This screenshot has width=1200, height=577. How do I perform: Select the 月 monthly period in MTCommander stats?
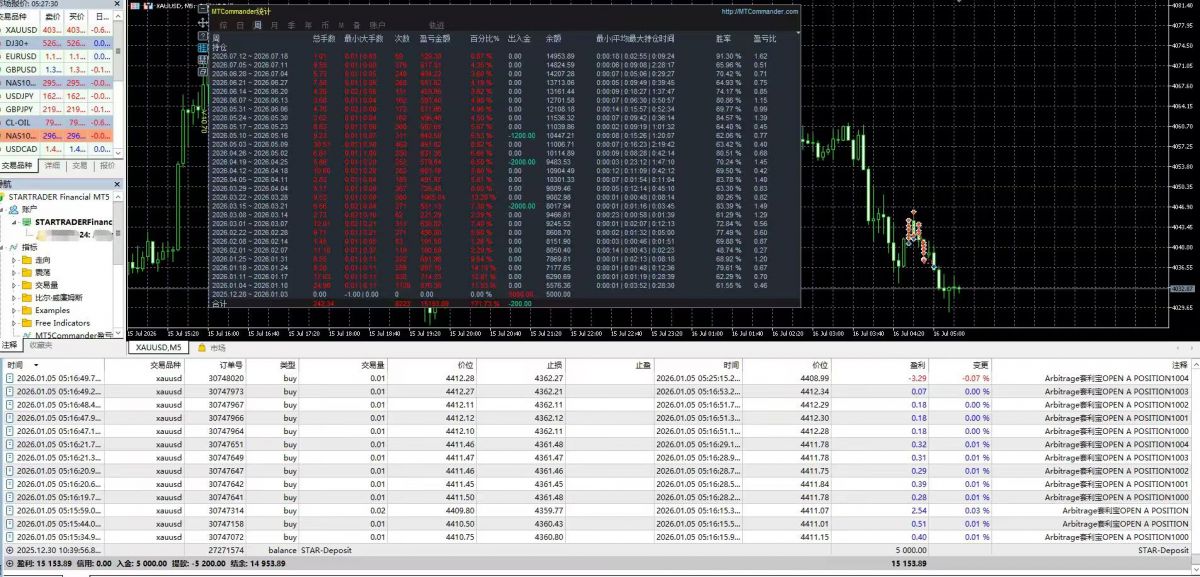tap(275, 24)
